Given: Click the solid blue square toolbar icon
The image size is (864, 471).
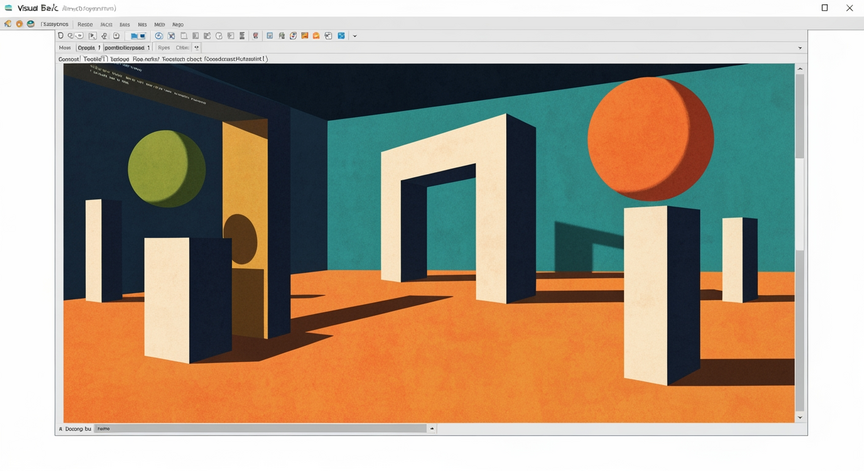Looking at the screenshot, I should (x=341, y=36).
